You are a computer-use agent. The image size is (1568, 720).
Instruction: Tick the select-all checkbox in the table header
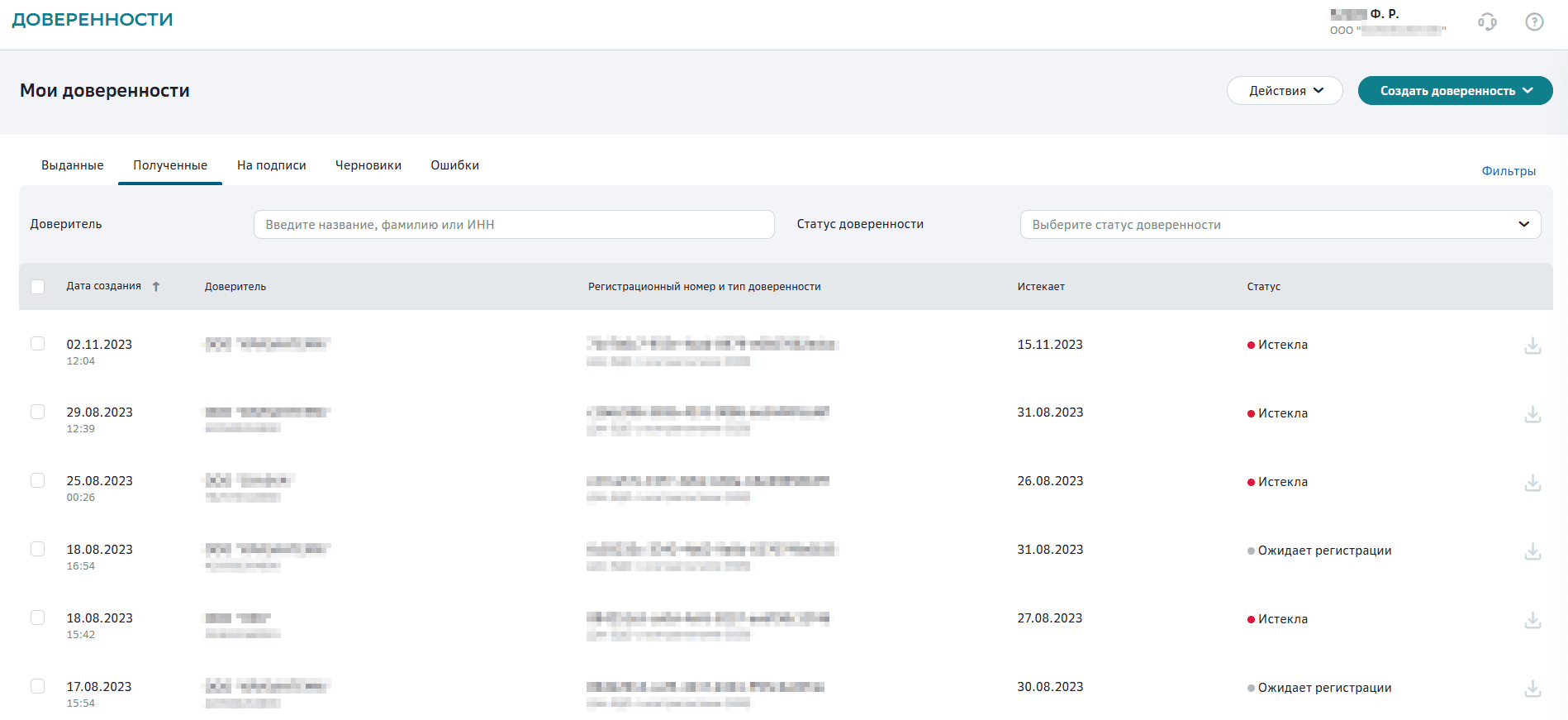click(x=37, y=287)
